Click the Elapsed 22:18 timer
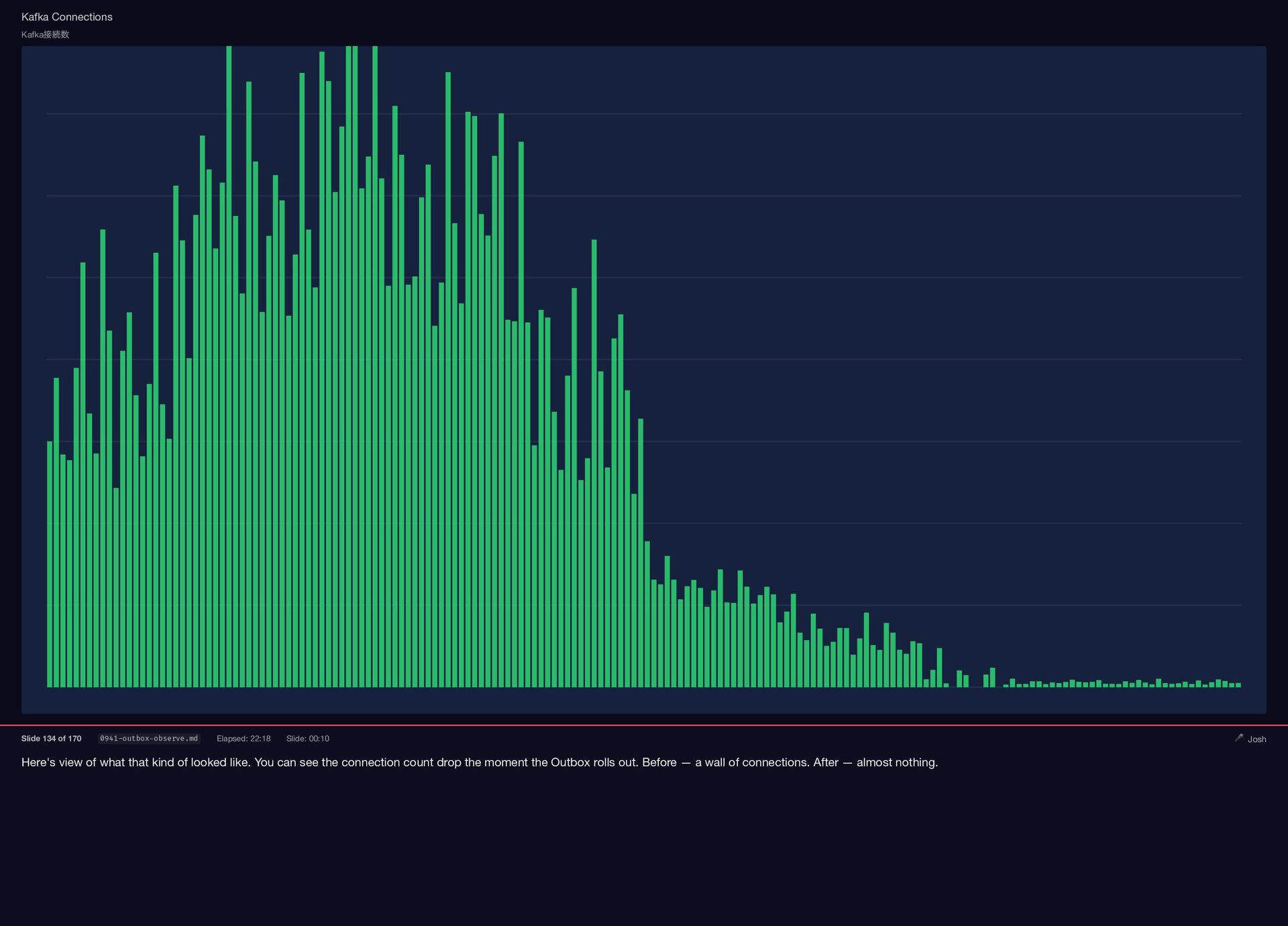The height and width of the screenshot is (926, 1288). (244, 738)
